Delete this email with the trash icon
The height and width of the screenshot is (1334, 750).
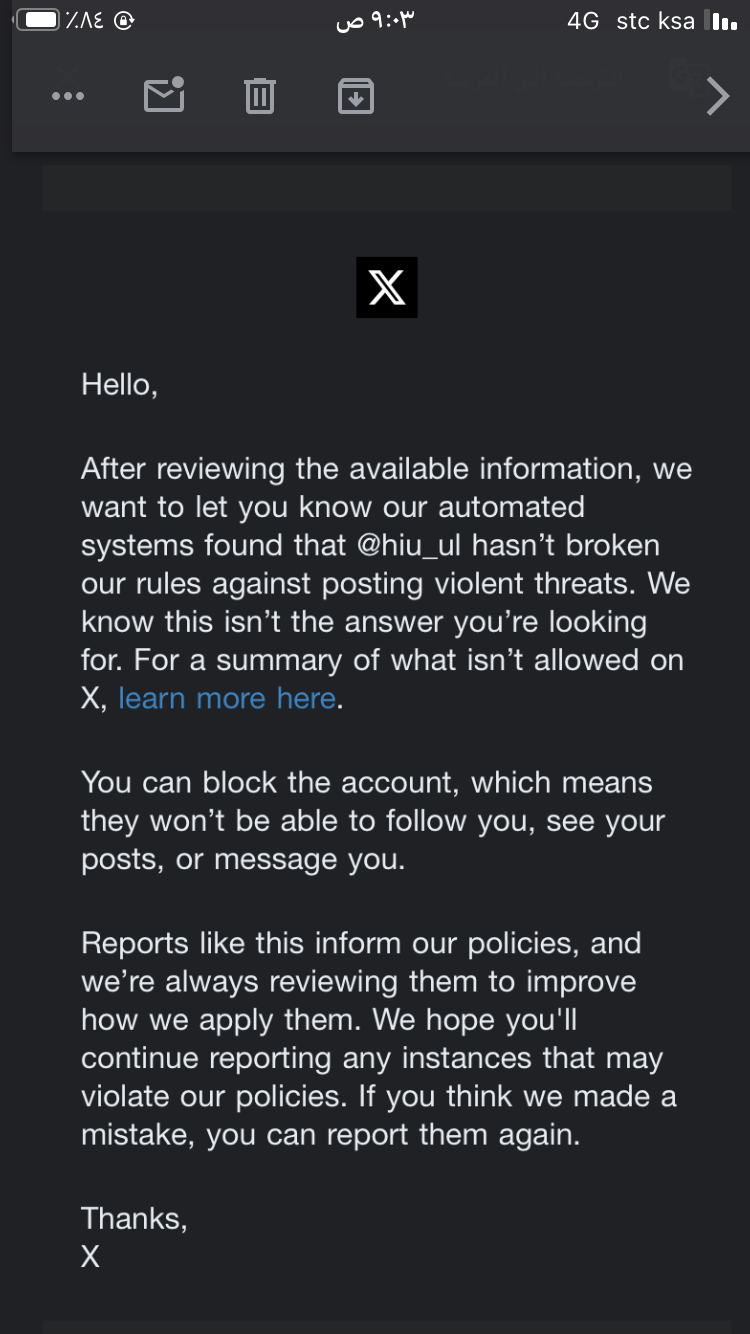tap(260, 96)
